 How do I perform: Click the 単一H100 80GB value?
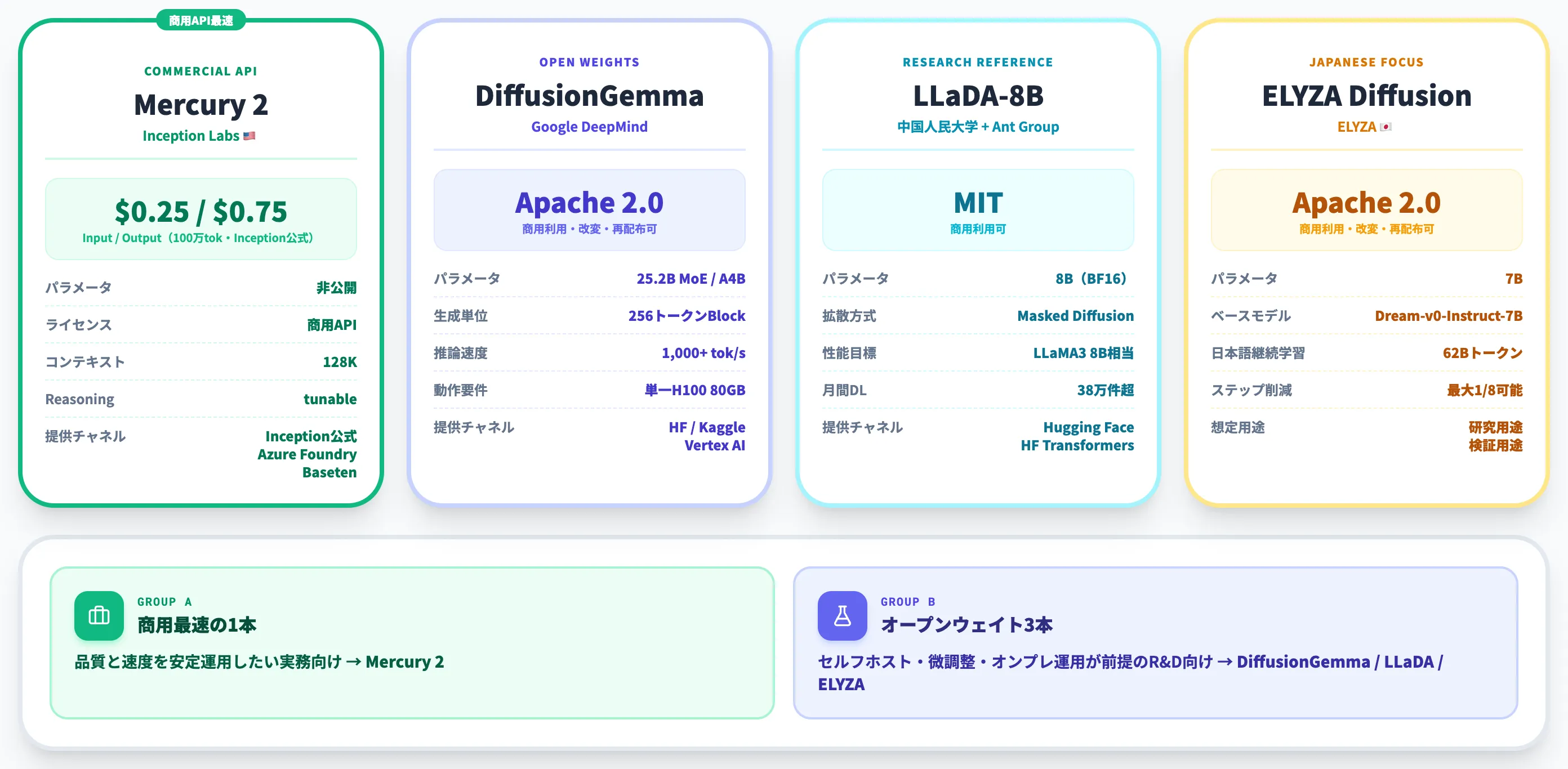(x=695, y=390)
